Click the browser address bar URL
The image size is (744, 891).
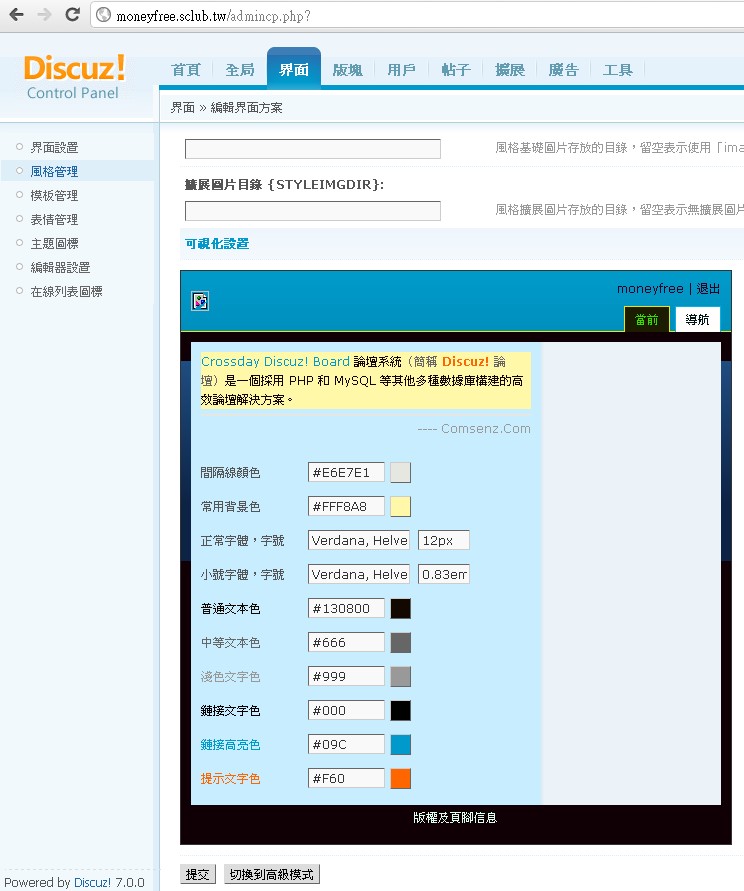[213, 16]
